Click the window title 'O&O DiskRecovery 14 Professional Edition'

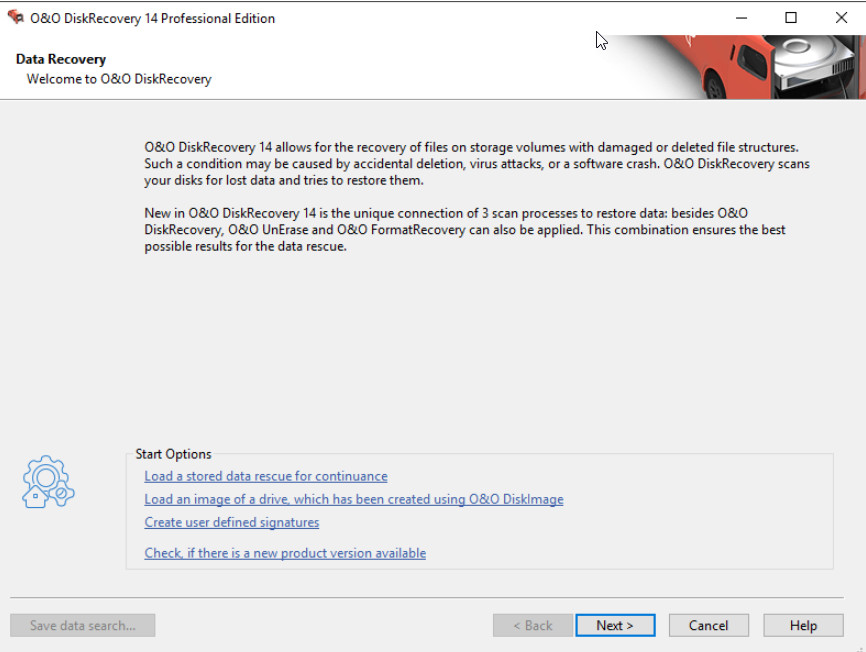(x=152, y=18)
